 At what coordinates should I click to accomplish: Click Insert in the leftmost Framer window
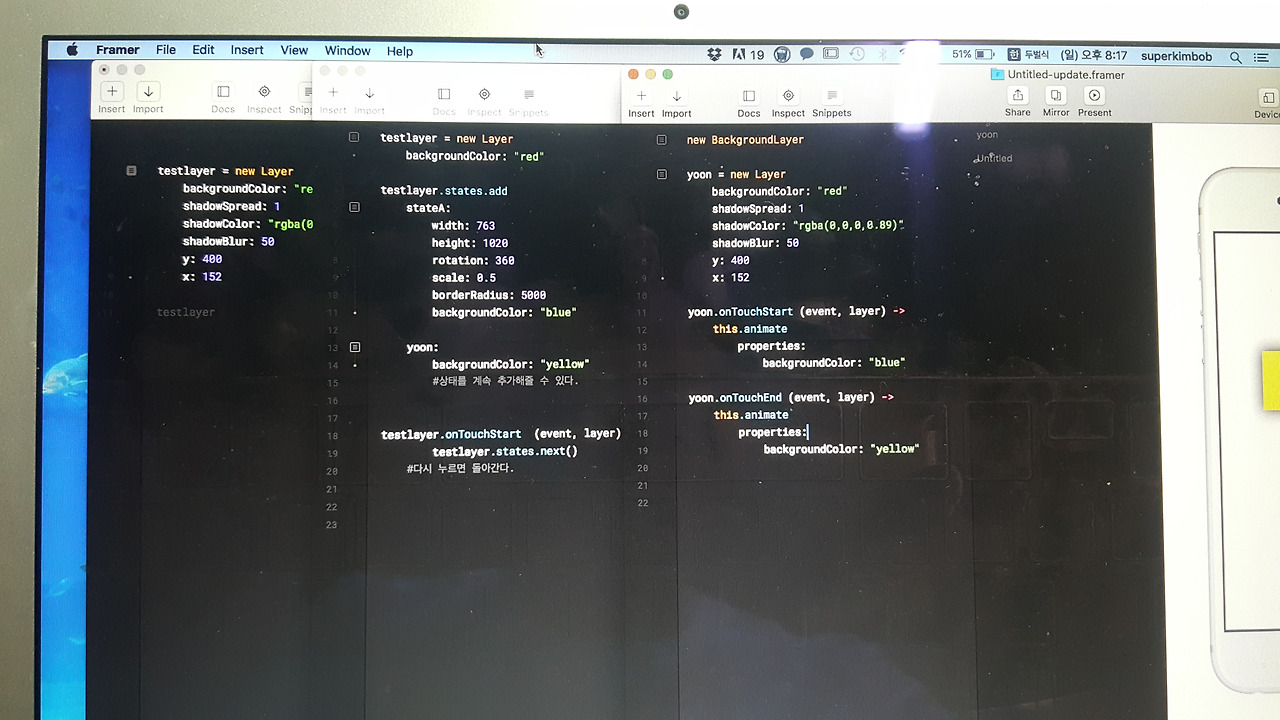tap(112, 97)
